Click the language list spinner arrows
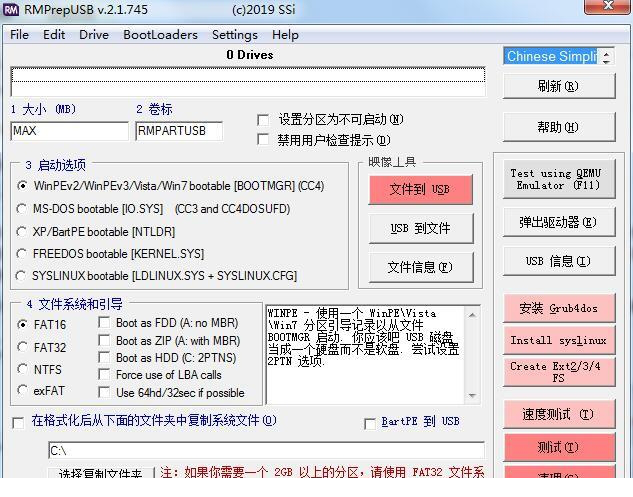Viewport: 633px width, 497px height. [606, 57]
